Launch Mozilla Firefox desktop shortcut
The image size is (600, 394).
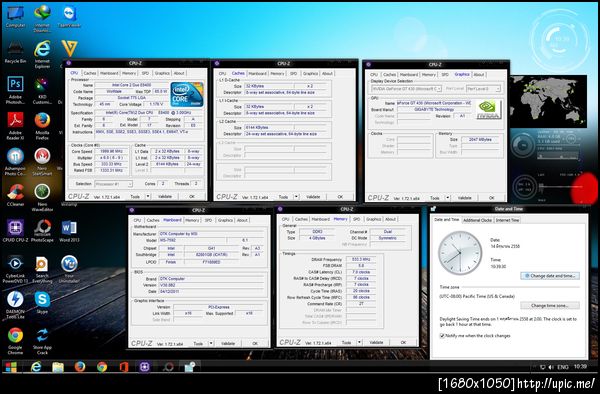click(42, 126)
